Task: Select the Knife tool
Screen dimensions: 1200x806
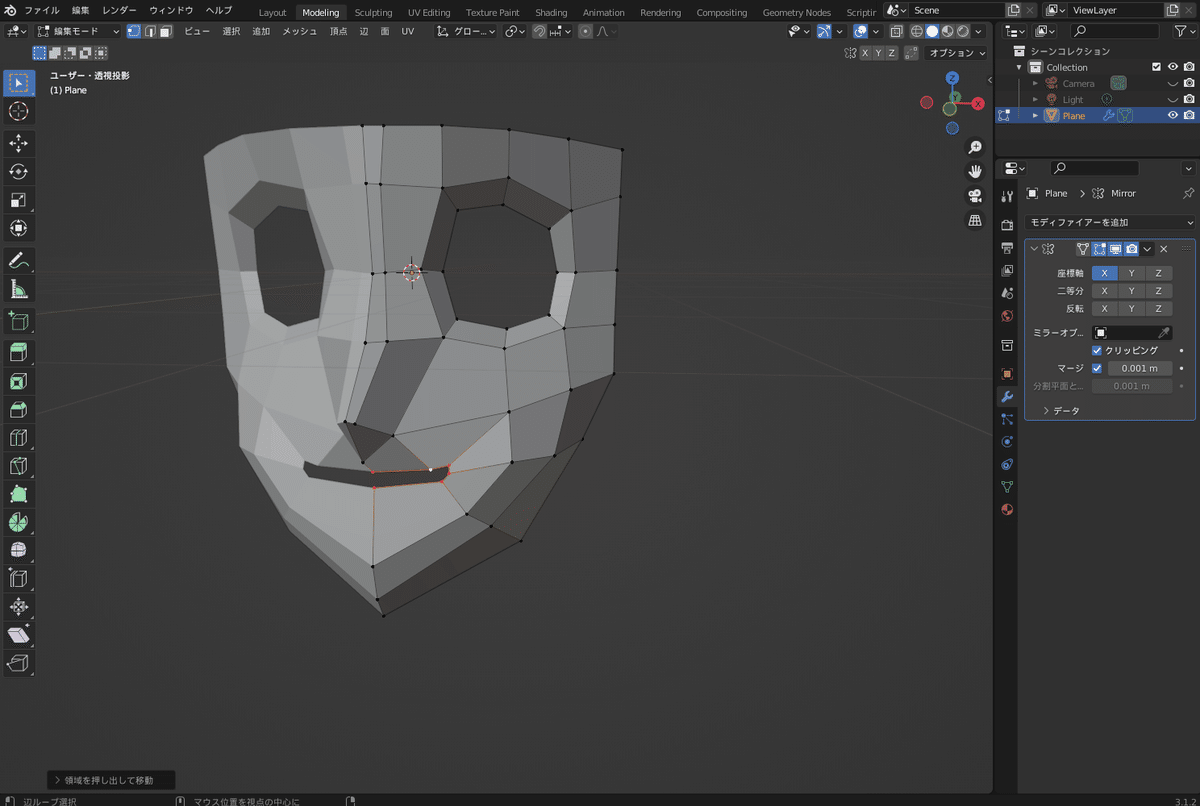Action: click(x=19, y=465)
